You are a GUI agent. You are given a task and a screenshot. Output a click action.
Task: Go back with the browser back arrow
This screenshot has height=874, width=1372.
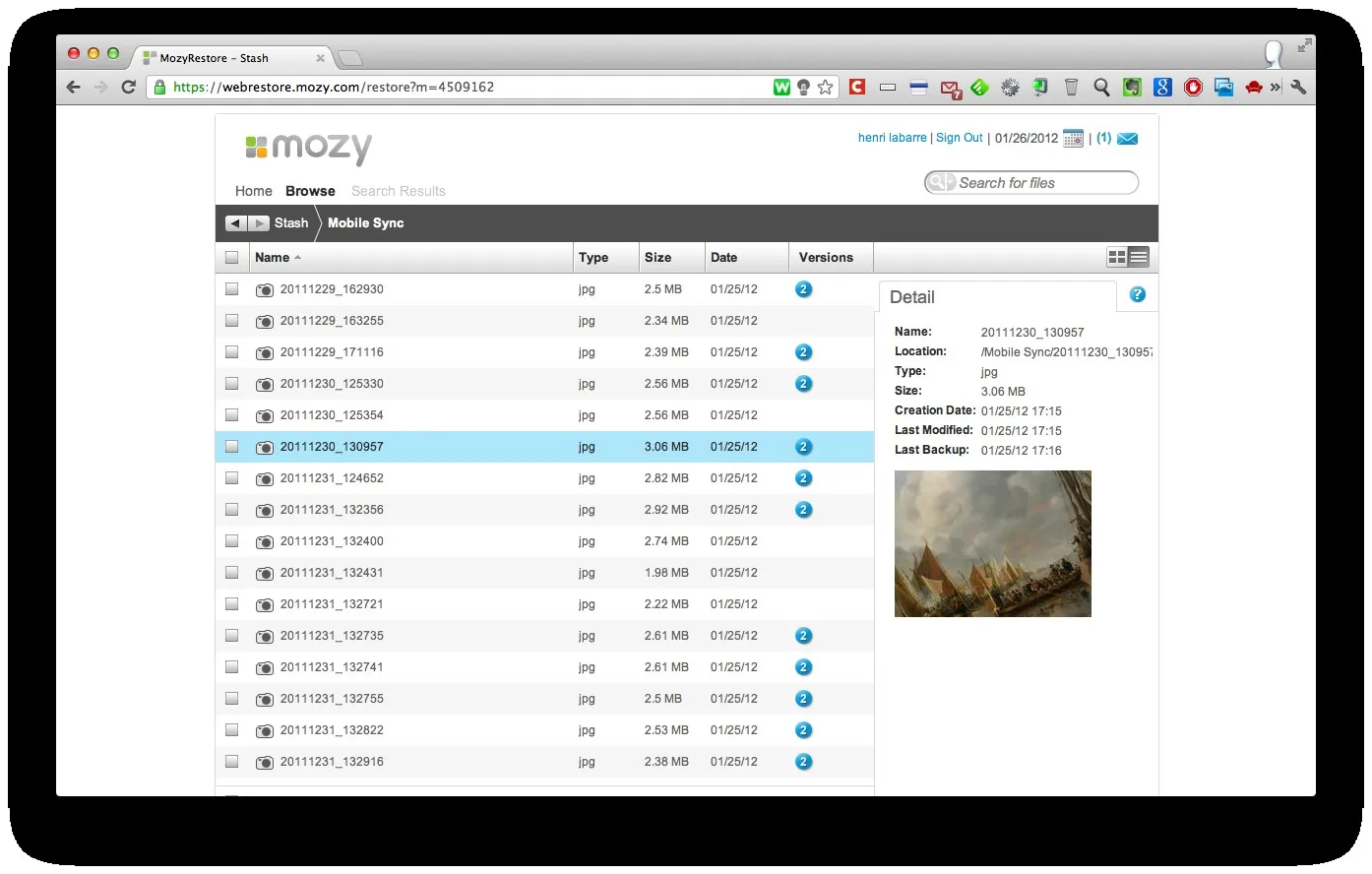pos(74,87)
